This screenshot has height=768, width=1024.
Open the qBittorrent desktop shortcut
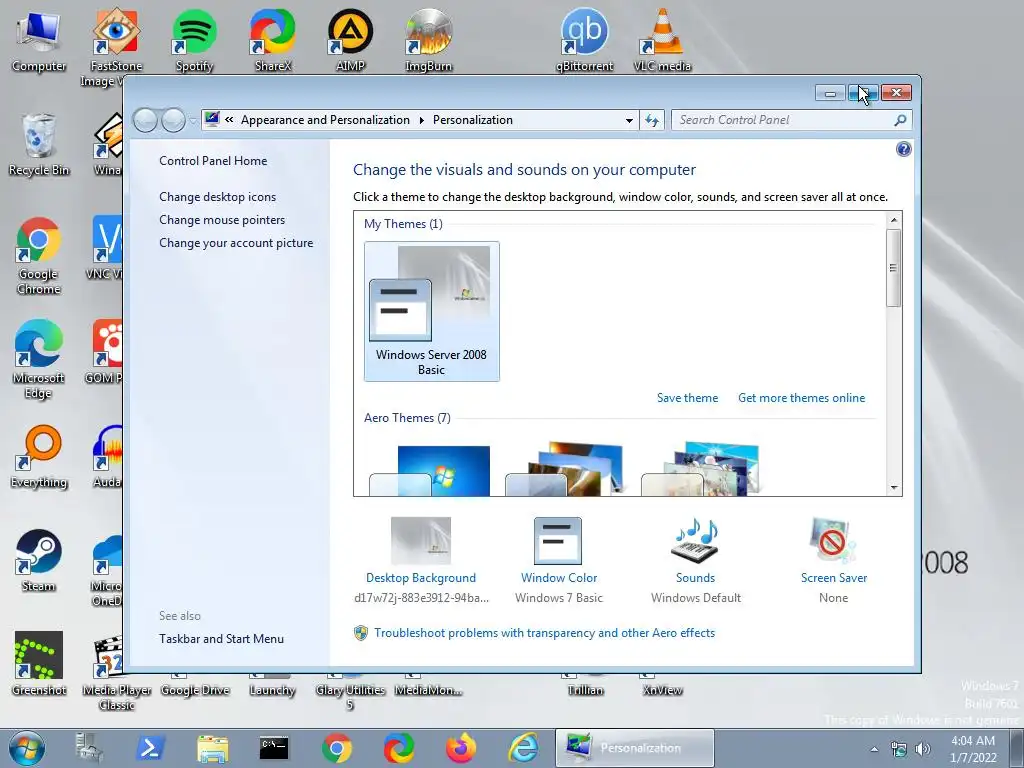pyautogui.click(x=584, y=40)
